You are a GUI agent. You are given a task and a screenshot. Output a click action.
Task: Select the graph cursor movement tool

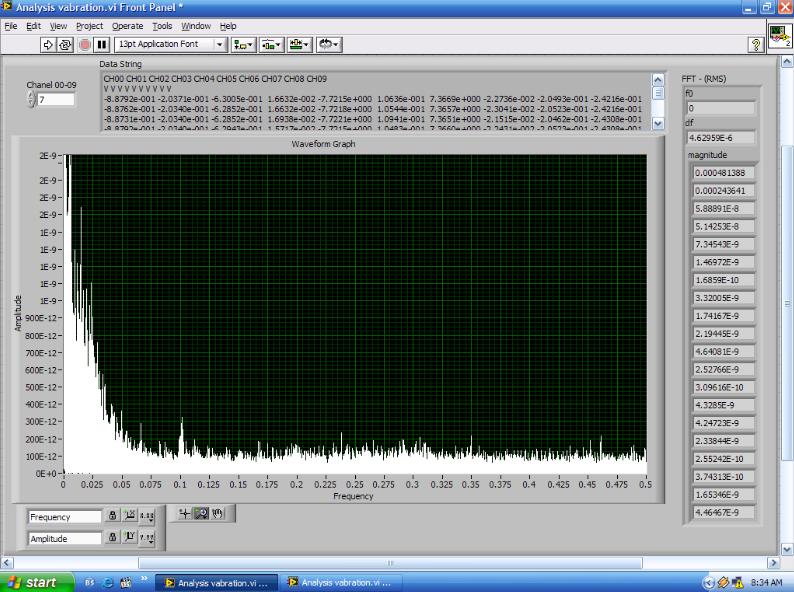[184, 513]
